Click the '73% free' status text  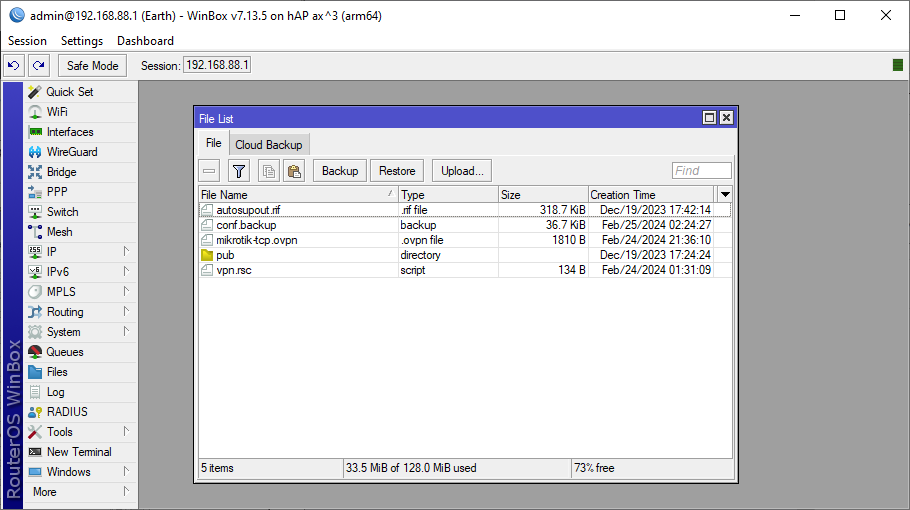click(x=594, y=468)
